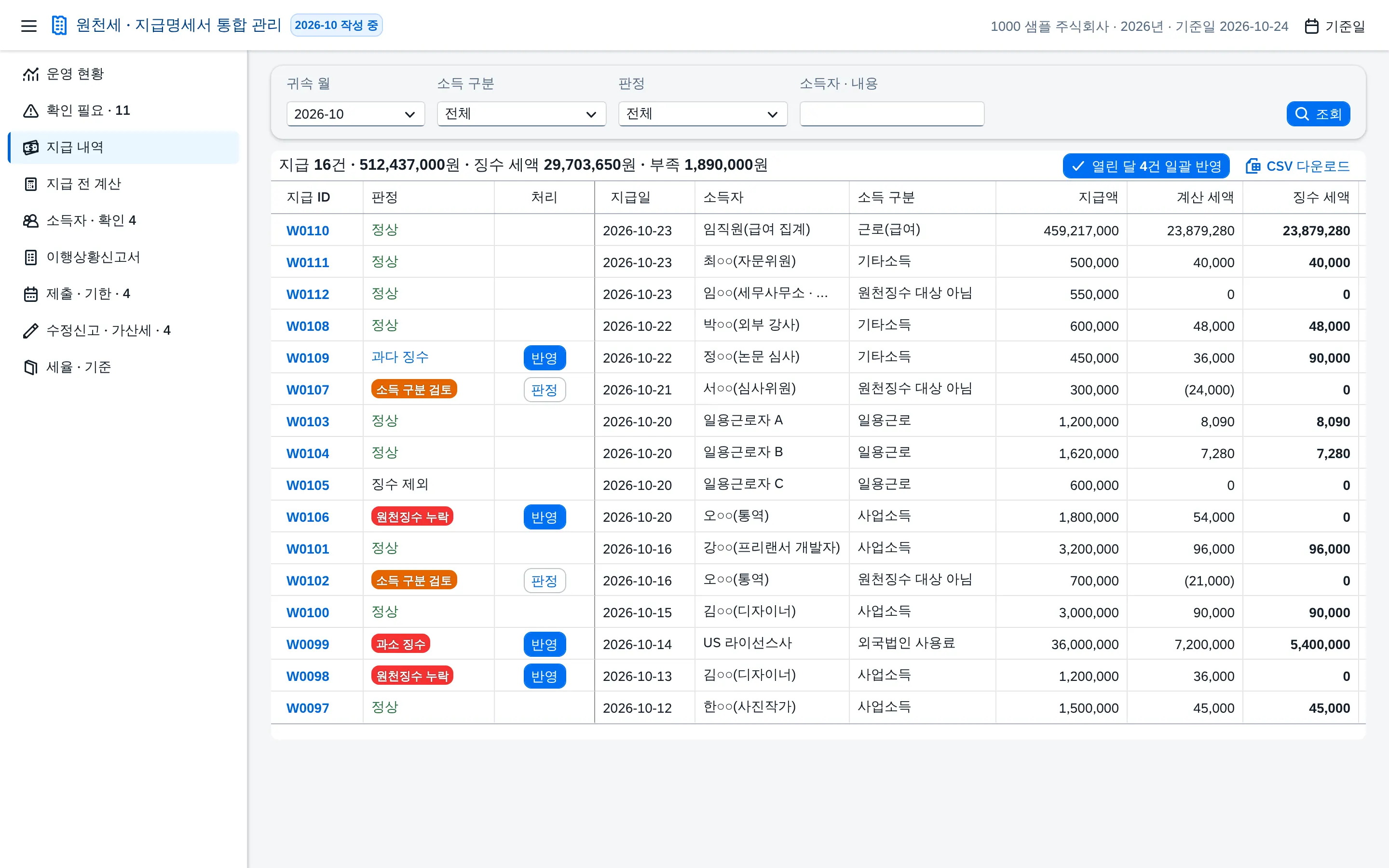Open the 판정 filter dropdown

coord(703,114)
